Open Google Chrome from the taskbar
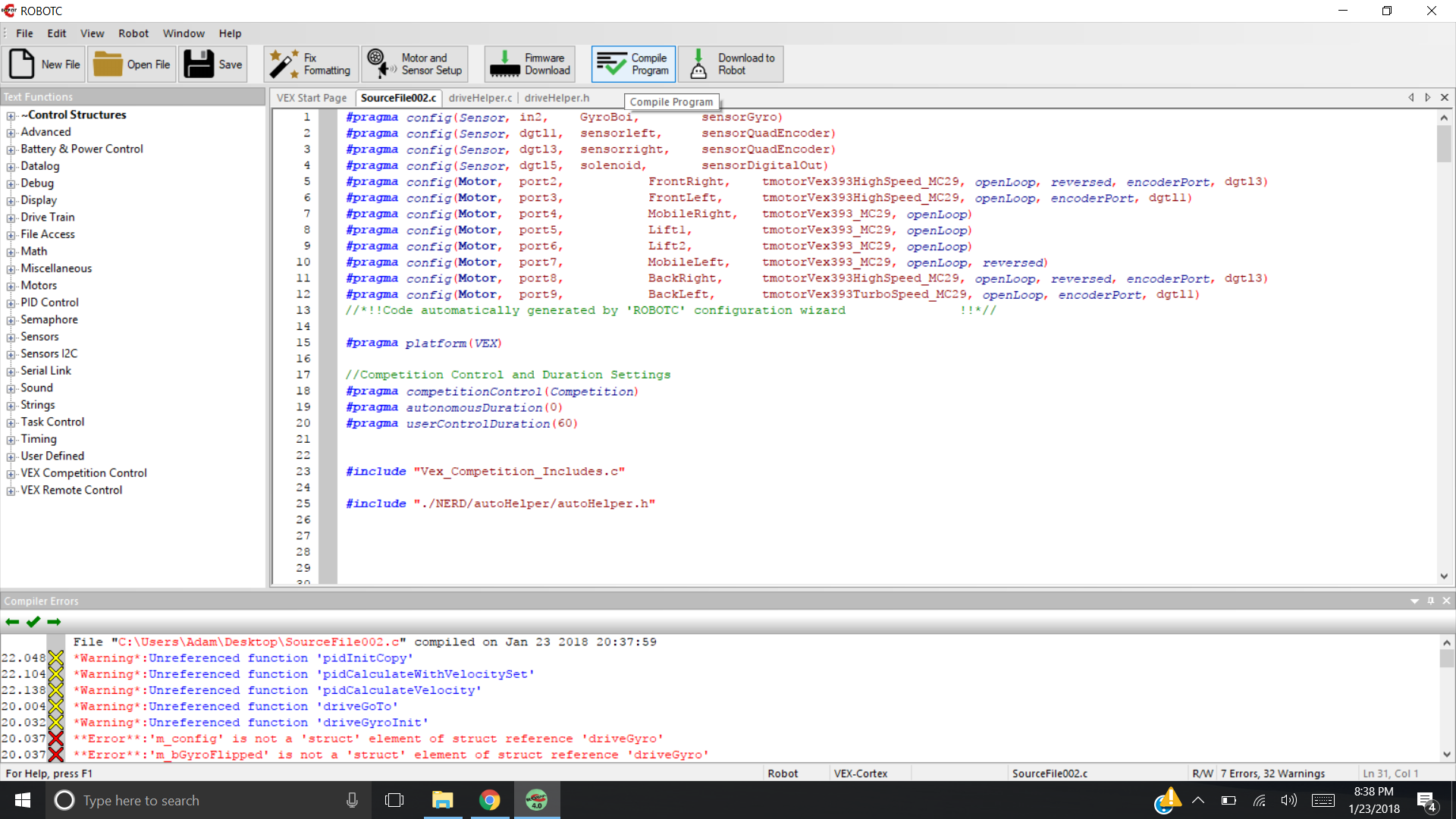 pos(490,800)
